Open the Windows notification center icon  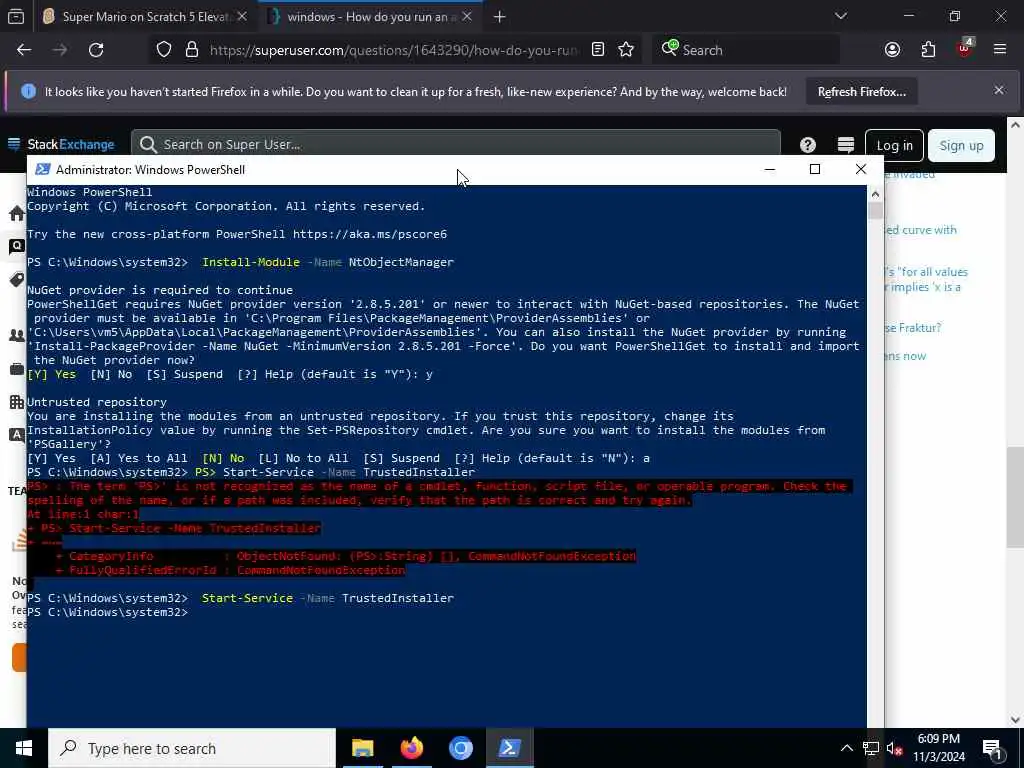[992, 748]
